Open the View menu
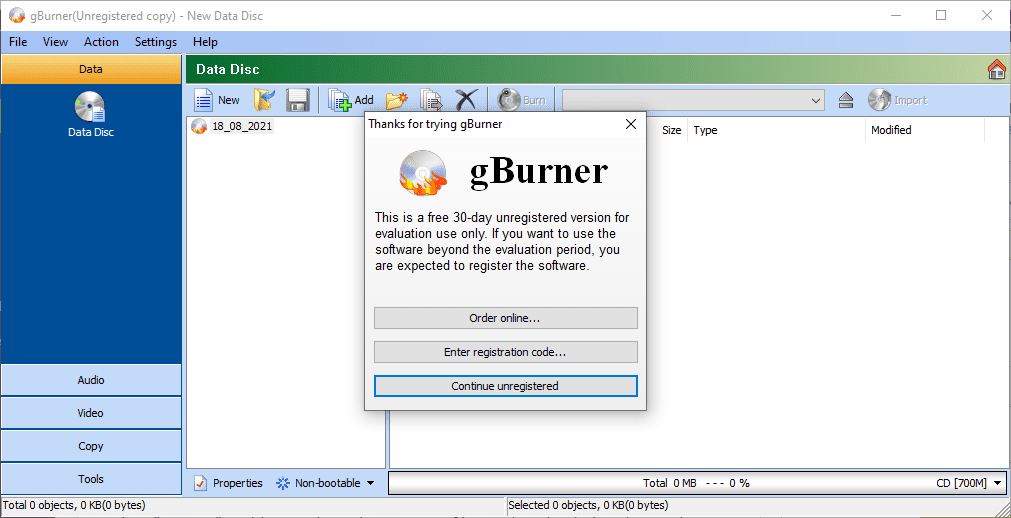 55,42
